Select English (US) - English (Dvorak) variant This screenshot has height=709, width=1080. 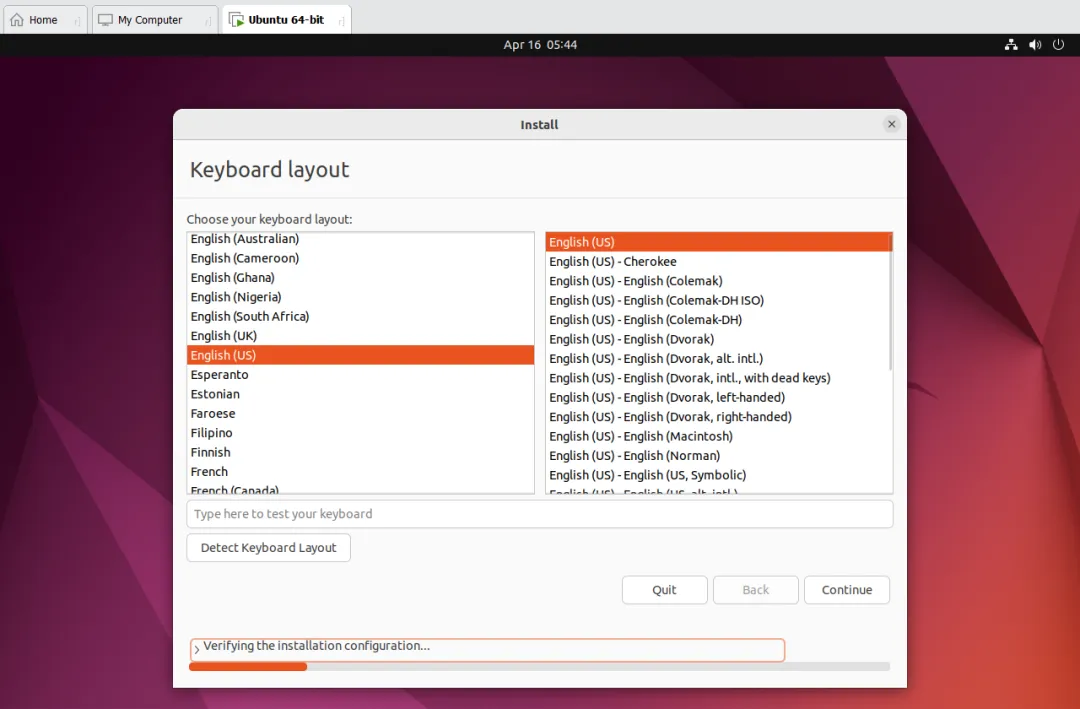[717, 339]
